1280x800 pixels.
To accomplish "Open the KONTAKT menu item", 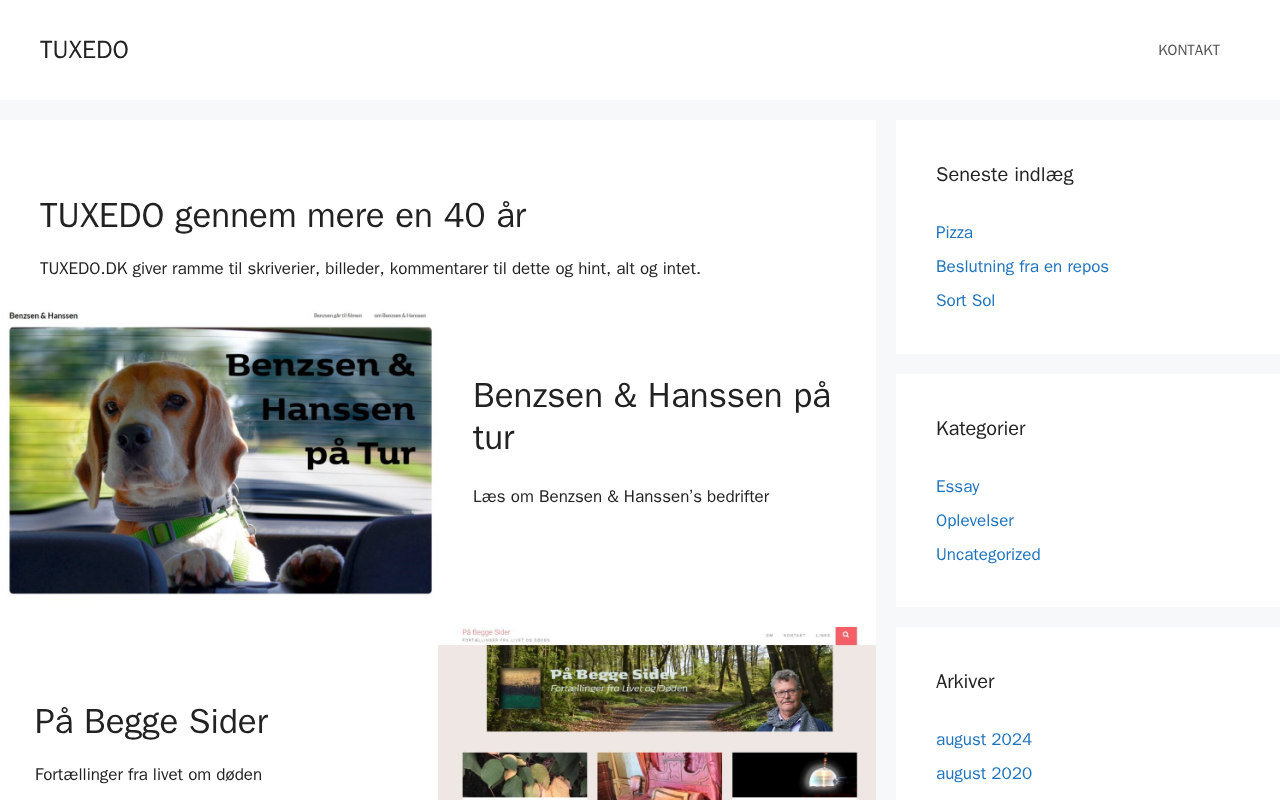I will (1188, 50).
